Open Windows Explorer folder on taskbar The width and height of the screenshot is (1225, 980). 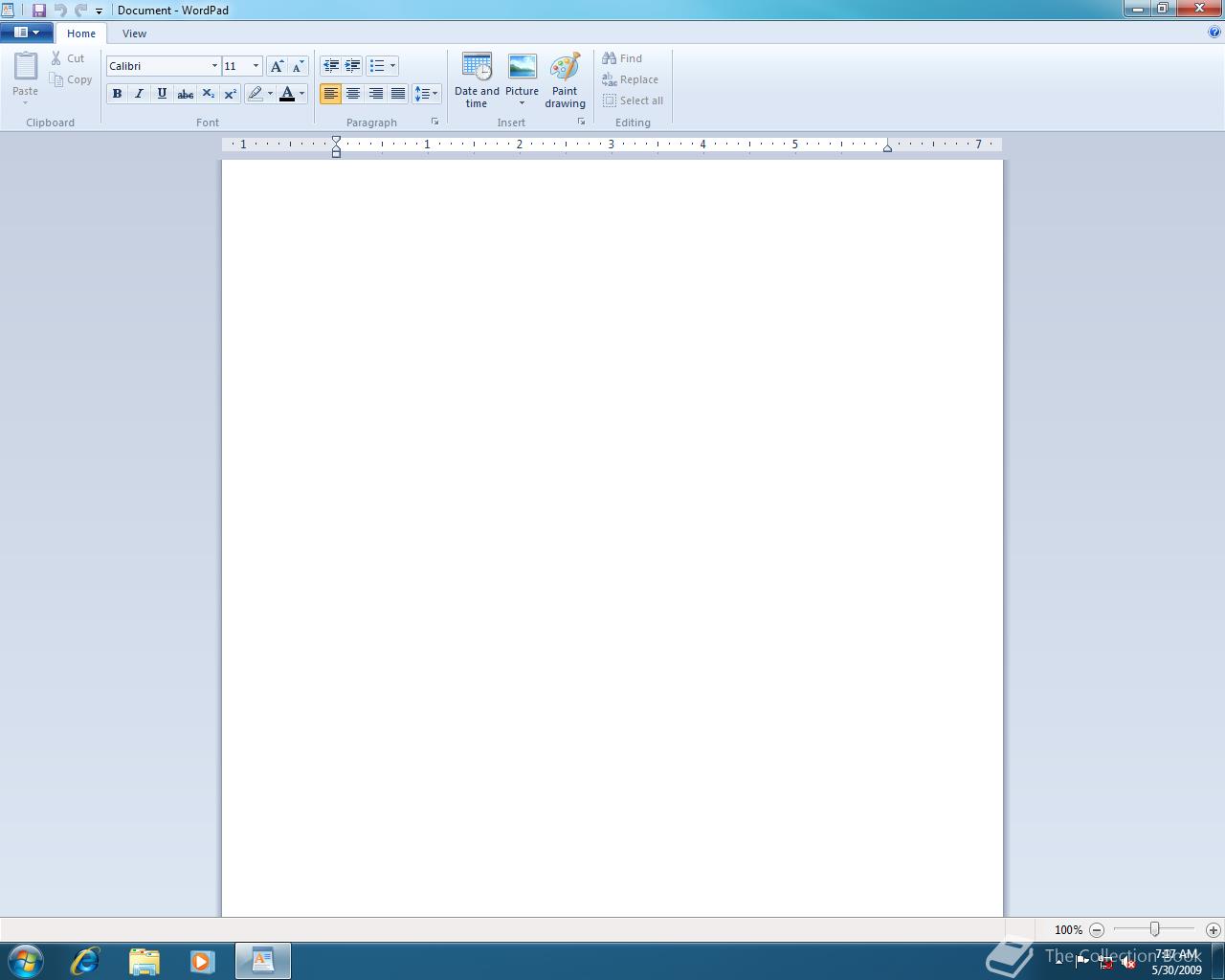pyautogui.click(x=144, y=961)
